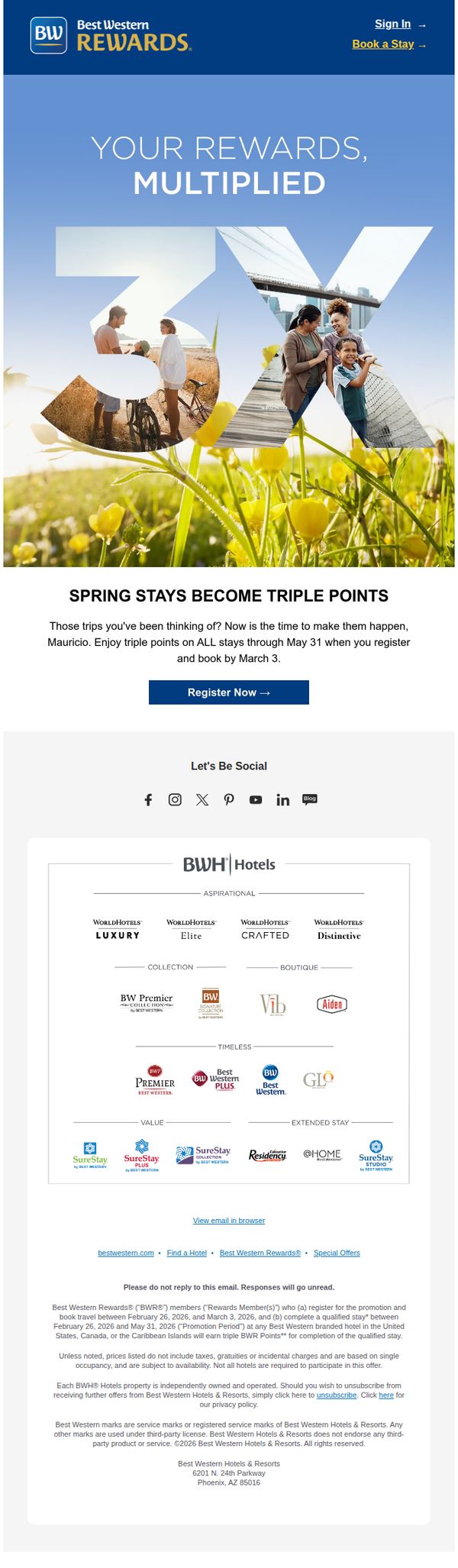Open the YouTube social icon

[256, 800]
